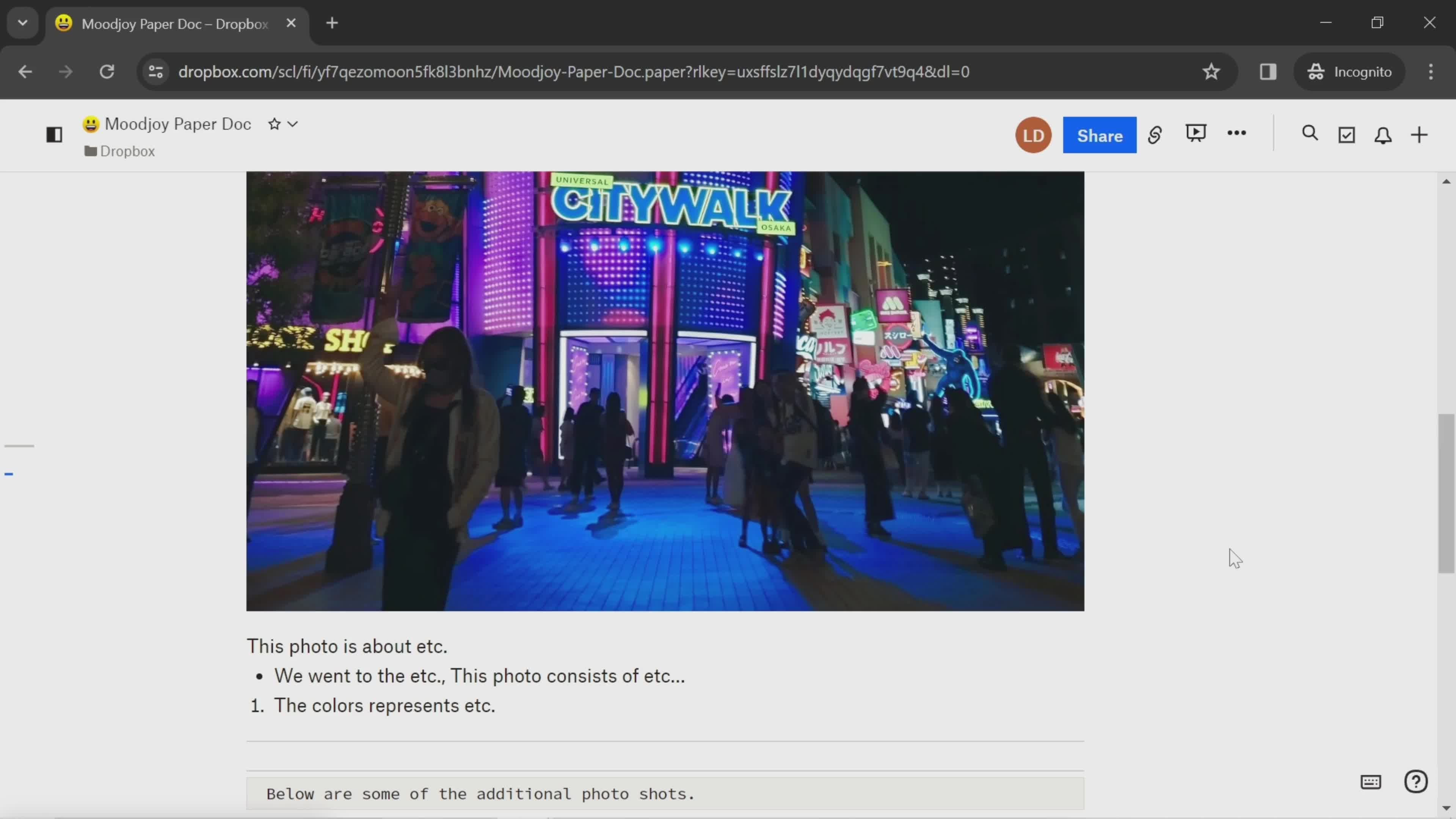This screenshot has height=819, width=1456.
Task: Star the Moodjoy Paper Doc
Action: tap(274, 124)
